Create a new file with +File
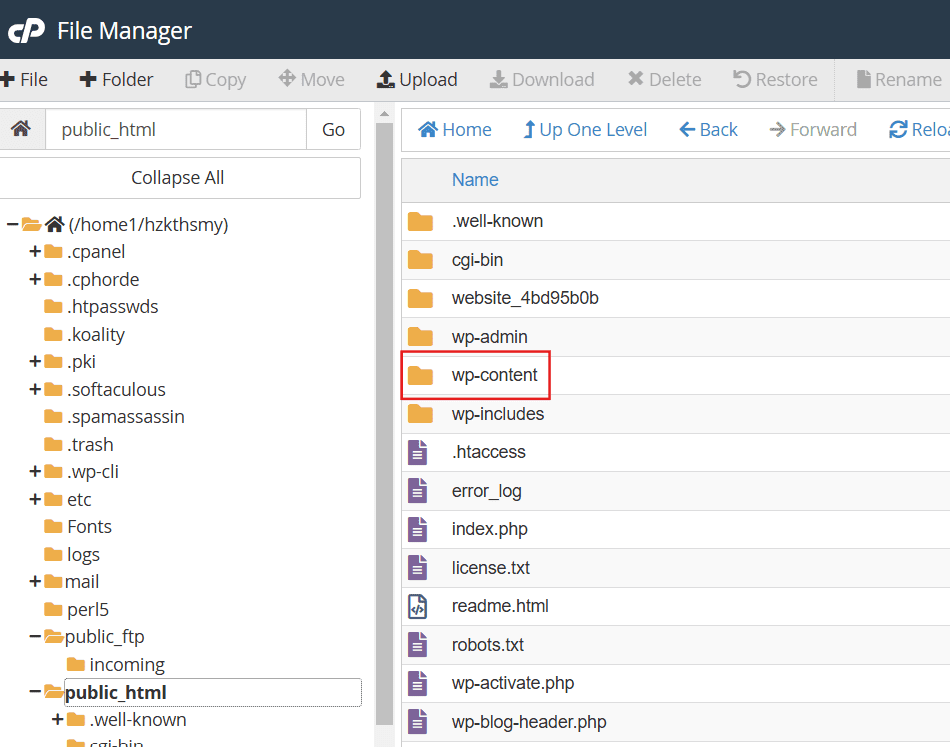The width and height of the screenshot is (950, 747). click(24, 79)
